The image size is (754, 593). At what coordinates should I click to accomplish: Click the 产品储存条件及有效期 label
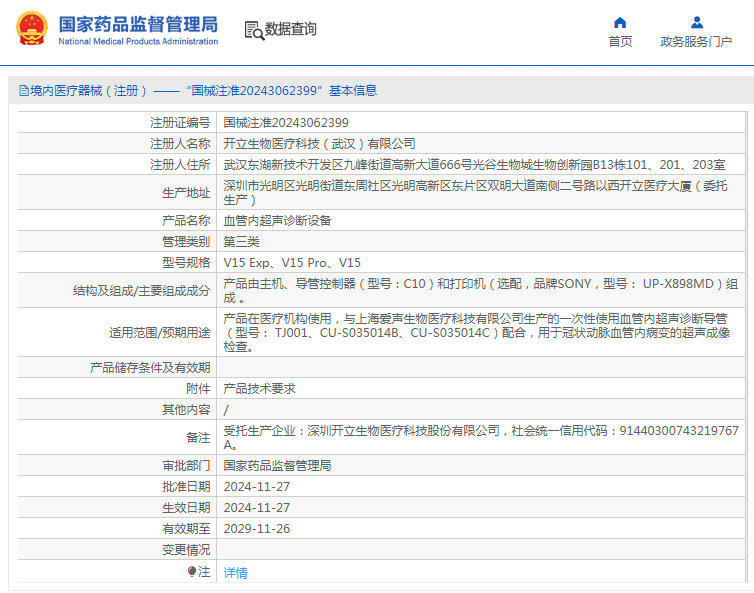[151, 367]
